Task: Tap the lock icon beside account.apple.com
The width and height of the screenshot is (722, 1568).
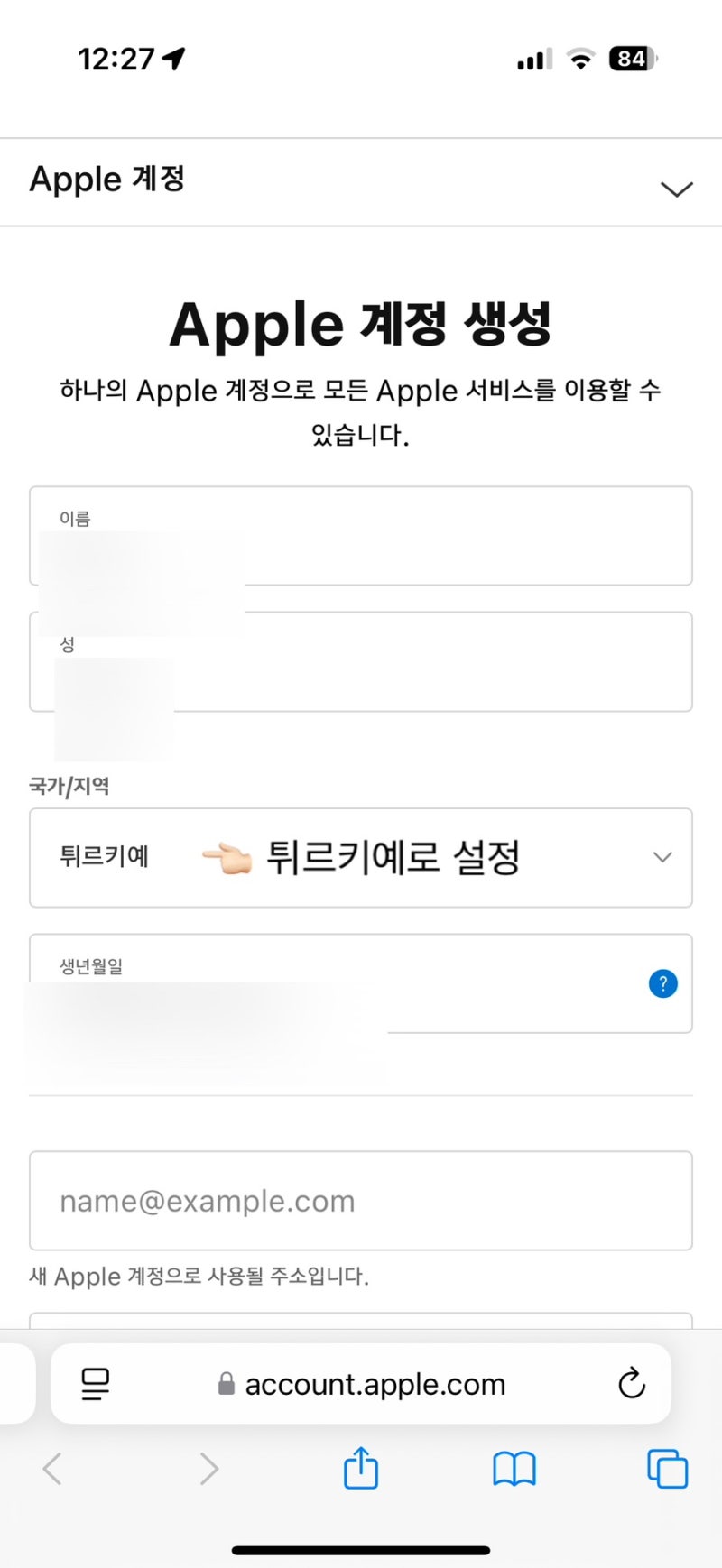Action: (x=227, y=1384)
